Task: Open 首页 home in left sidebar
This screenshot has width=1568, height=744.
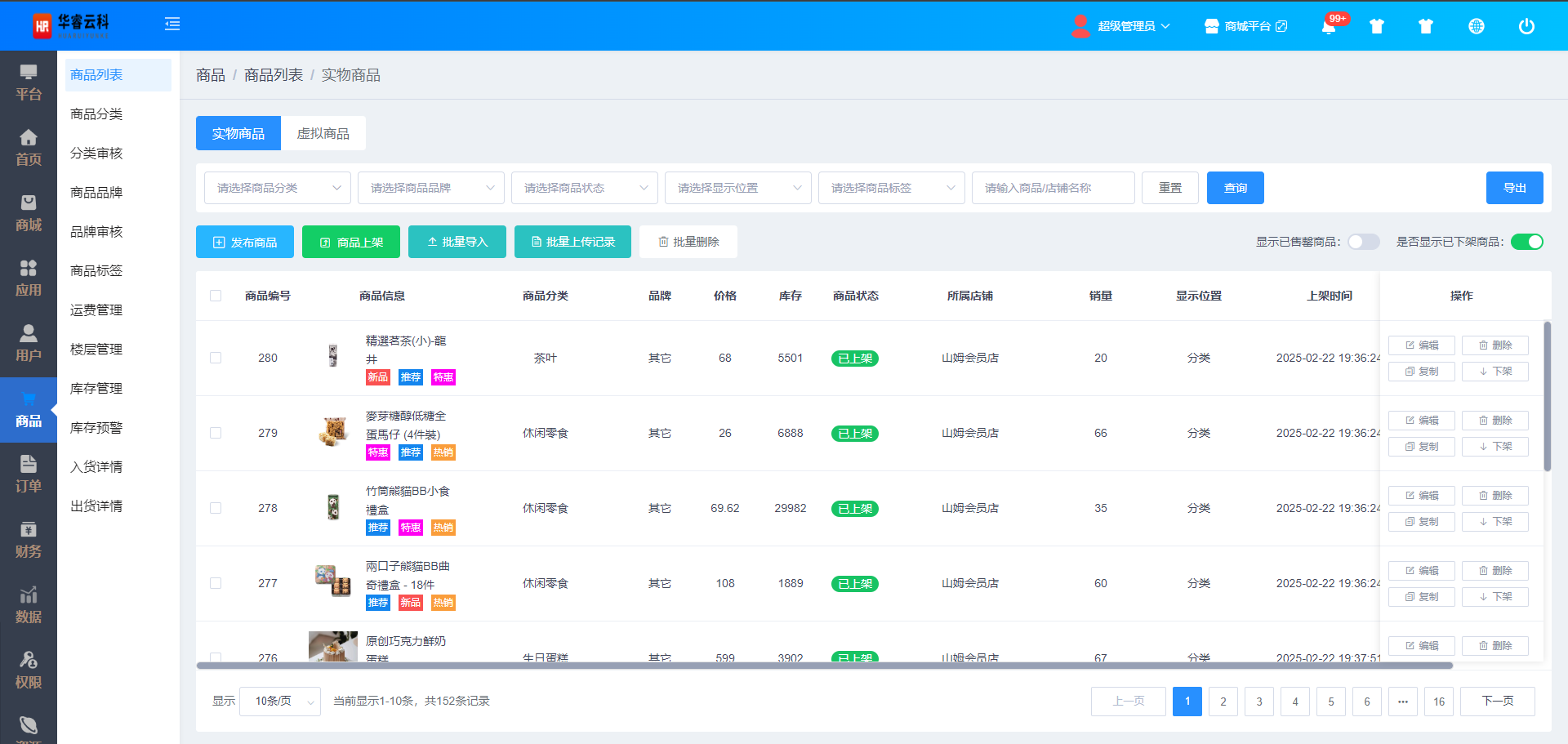Action: tap(29, 148)
